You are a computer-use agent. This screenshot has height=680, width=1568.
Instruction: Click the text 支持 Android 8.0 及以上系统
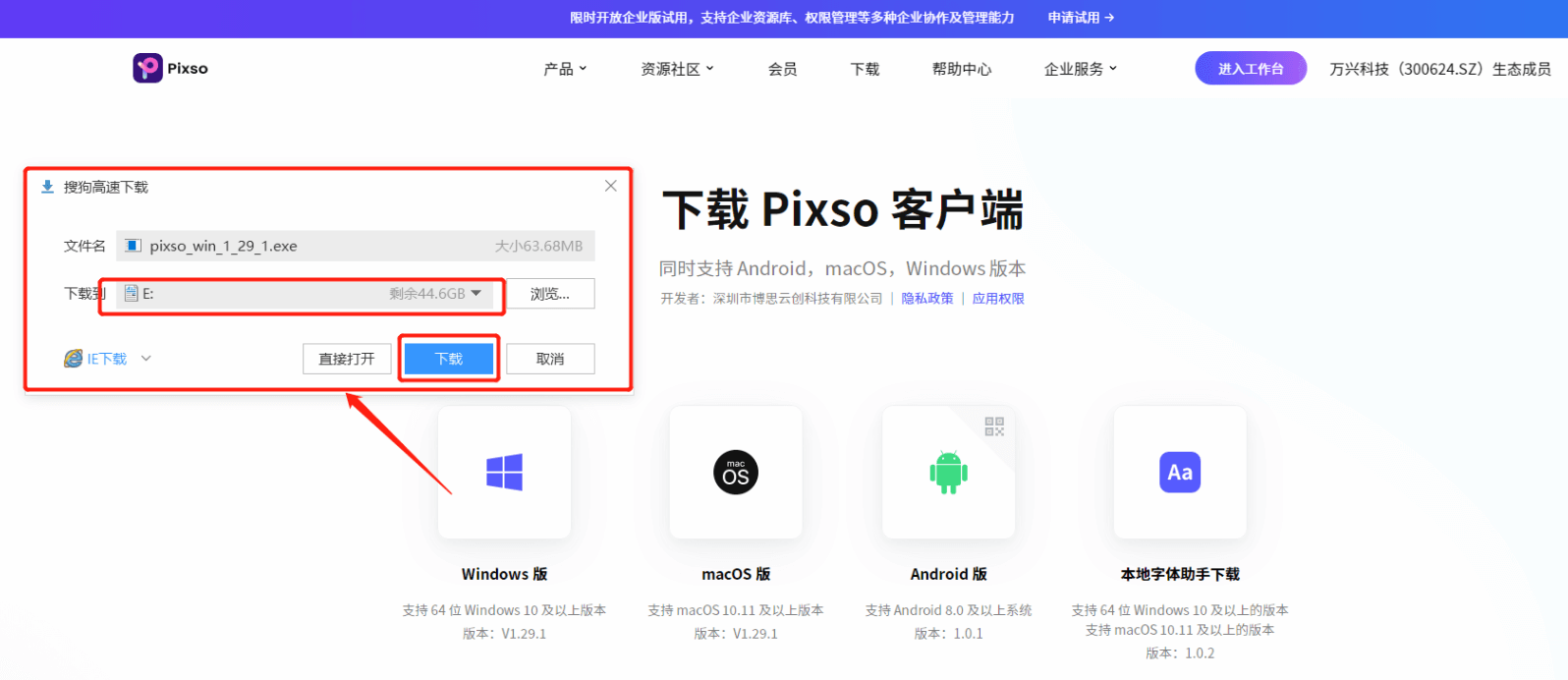pyautogui.click(x=948, y=610)
